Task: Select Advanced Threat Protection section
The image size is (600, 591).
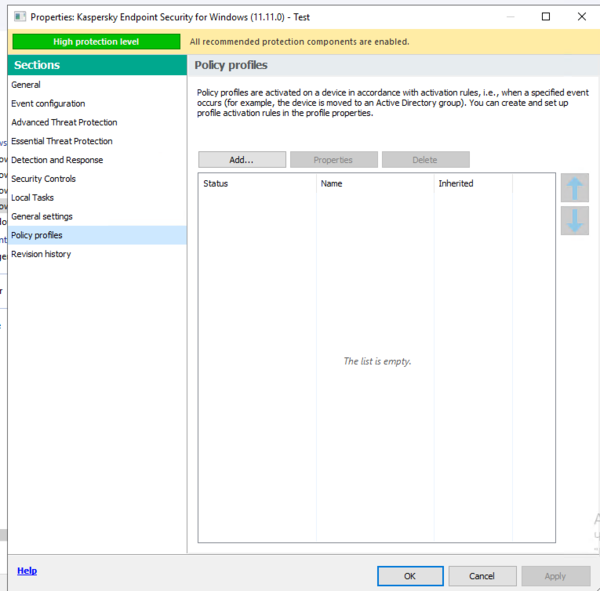Action: point(97,122)
